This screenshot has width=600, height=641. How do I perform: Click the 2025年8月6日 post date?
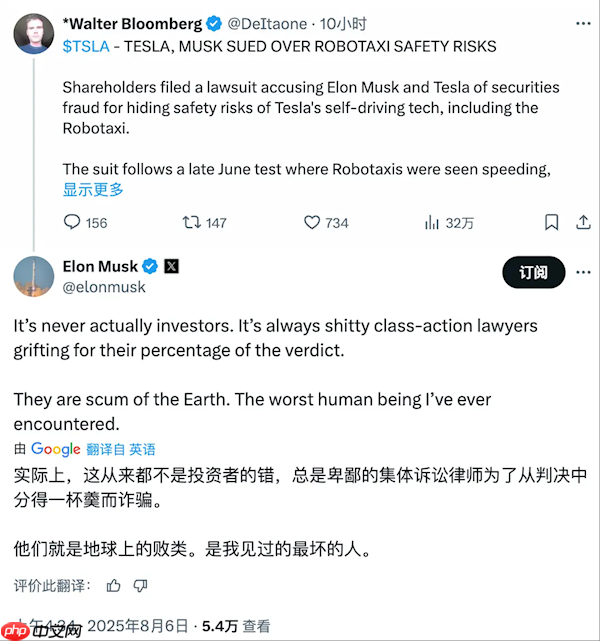138,626
